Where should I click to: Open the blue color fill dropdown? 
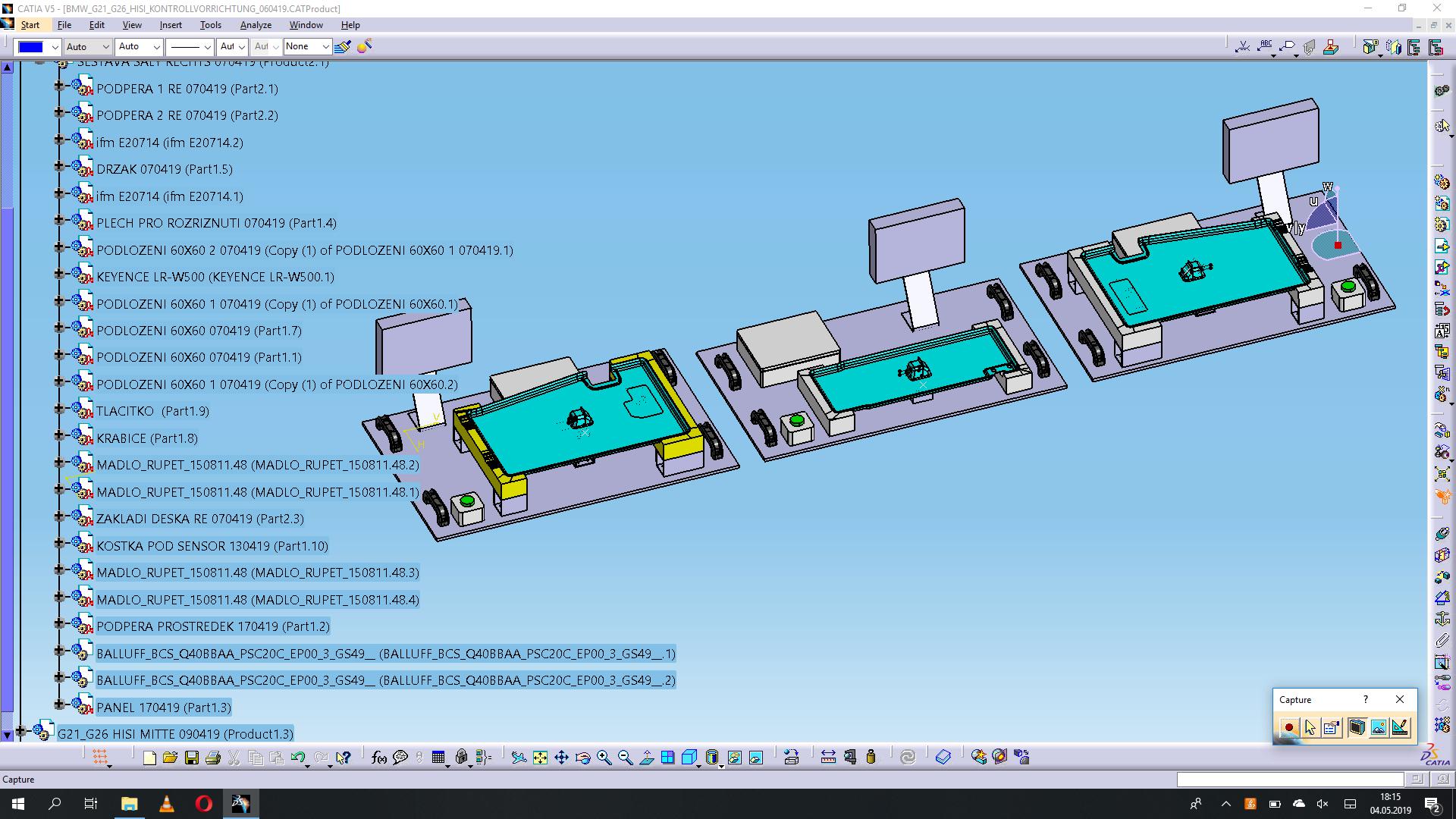pos(55,47)
